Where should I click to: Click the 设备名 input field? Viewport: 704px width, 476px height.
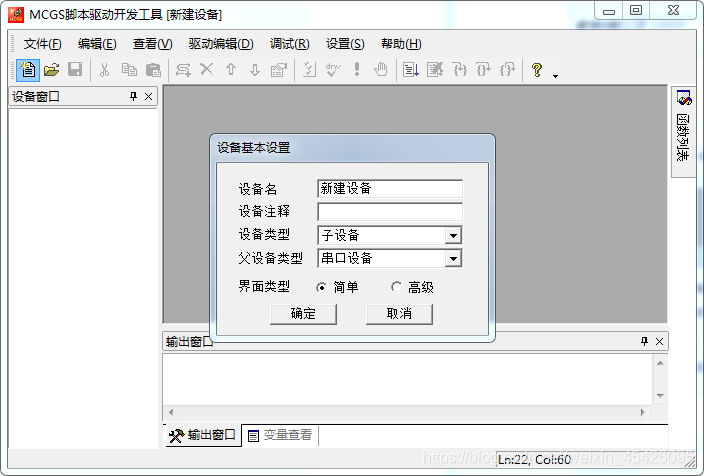pos(390,189)
